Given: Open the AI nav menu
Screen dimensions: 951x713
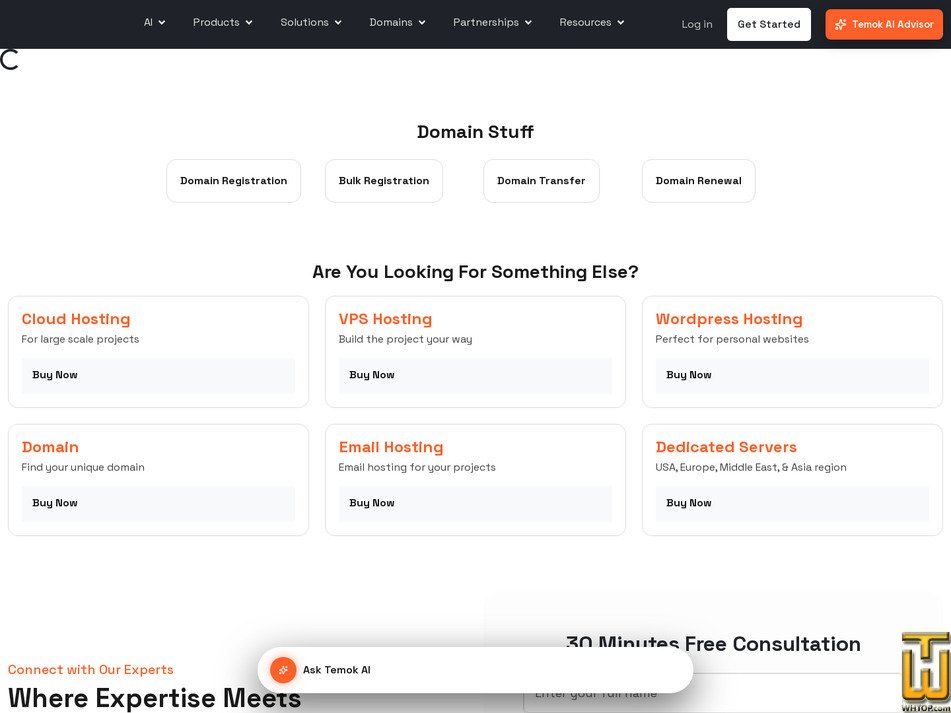Looking at the screenshot, I should pos(154,22).
